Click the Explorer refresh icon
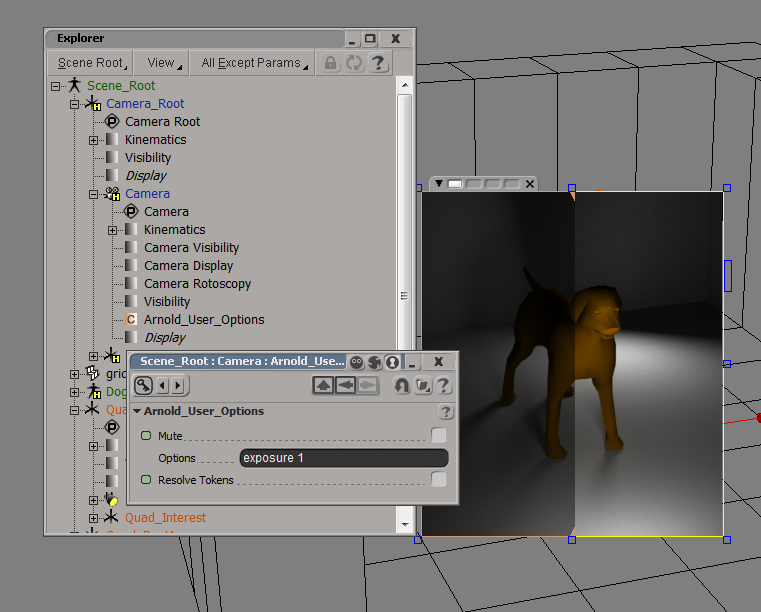 click(354, 63)
